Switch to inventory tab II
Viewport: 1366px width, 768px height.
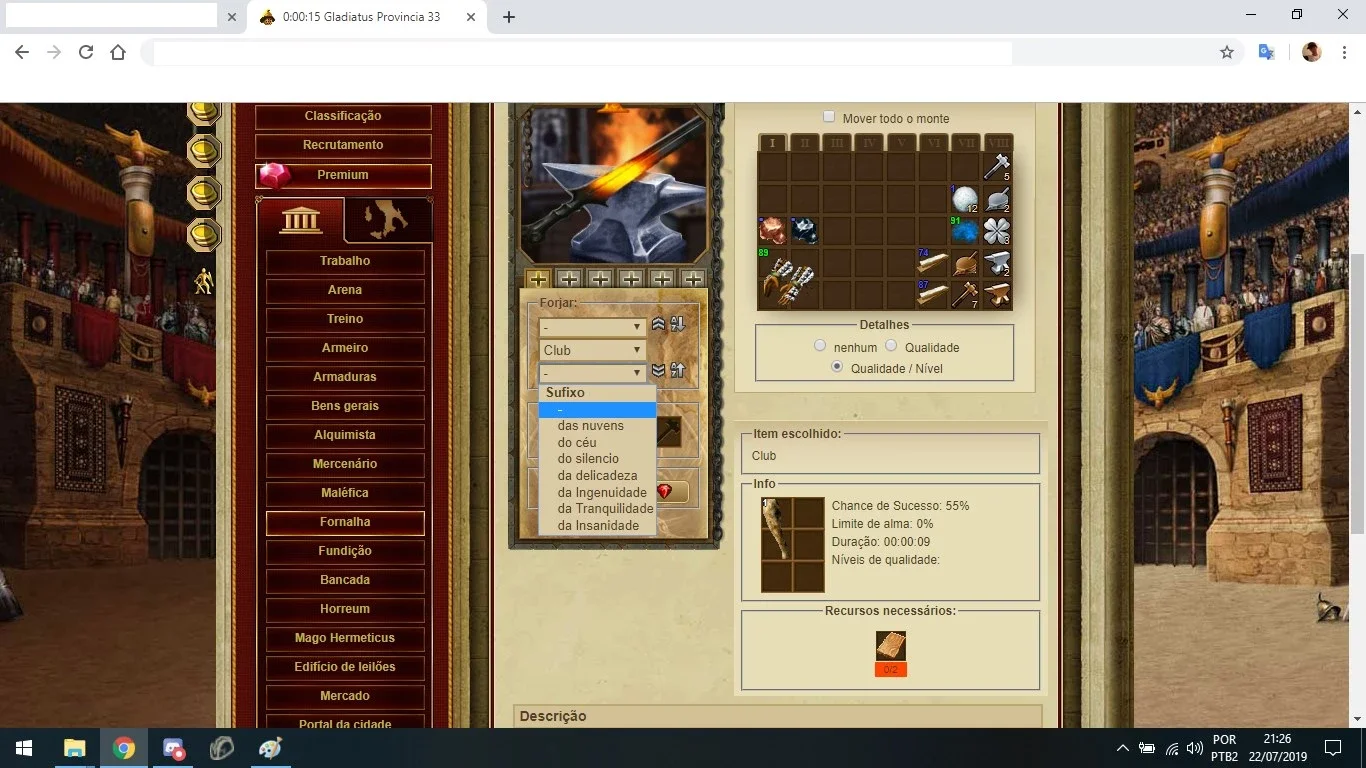coord(804,143)
